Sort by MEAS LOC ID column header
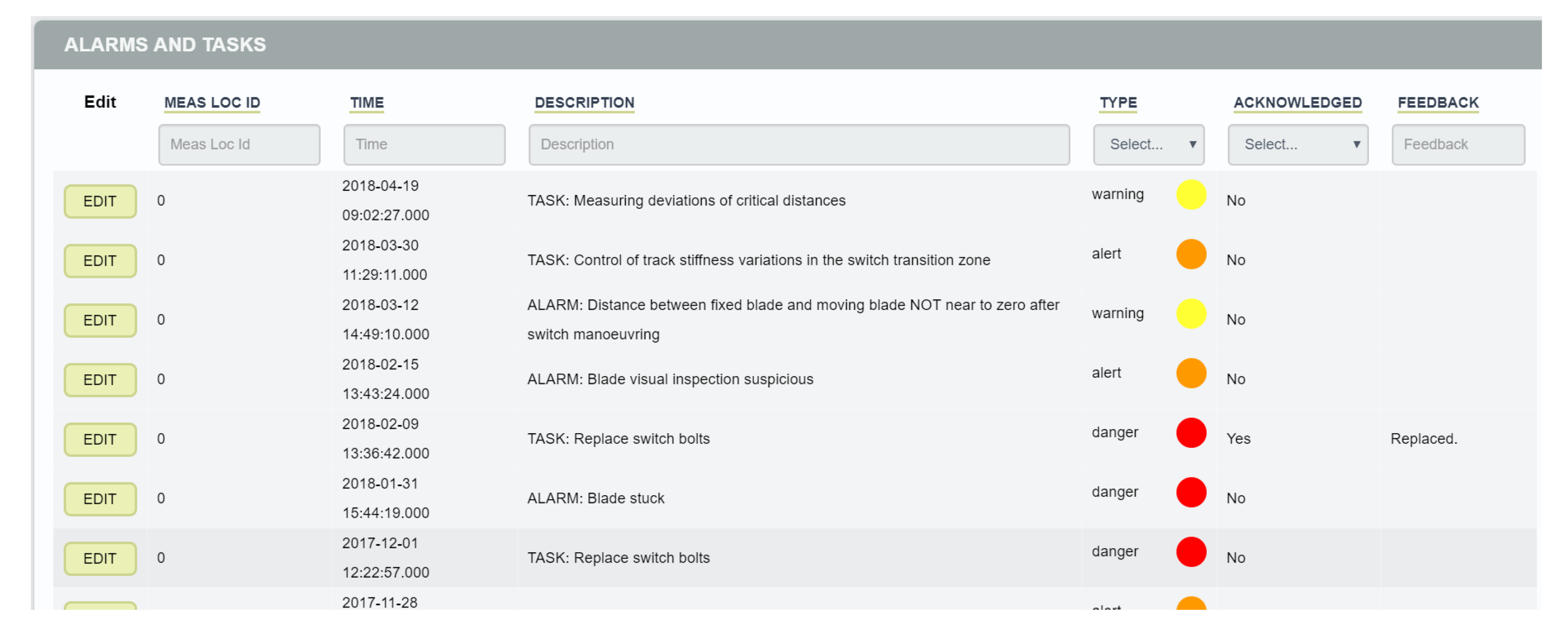The height and width of the screenshot is (633, 1568). pyautogui.click(x=212, y=103)
